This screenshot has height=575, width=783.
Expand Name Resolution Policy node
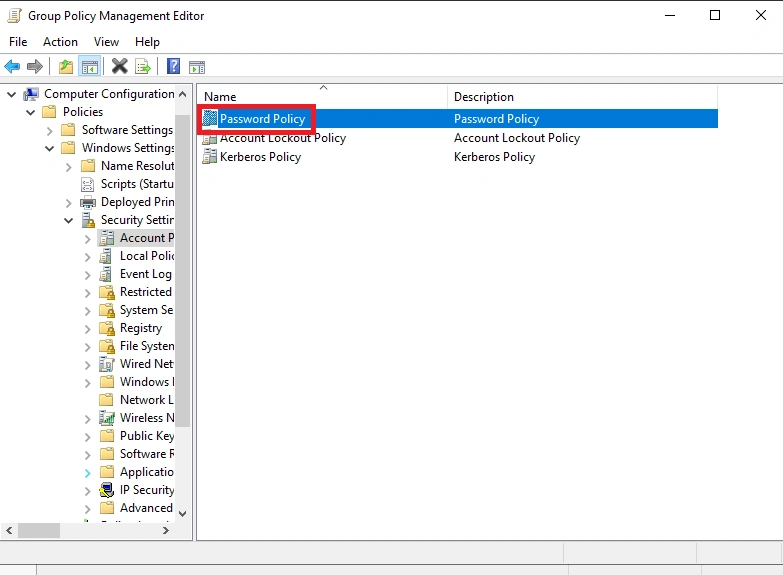click(x=68, y=166)
